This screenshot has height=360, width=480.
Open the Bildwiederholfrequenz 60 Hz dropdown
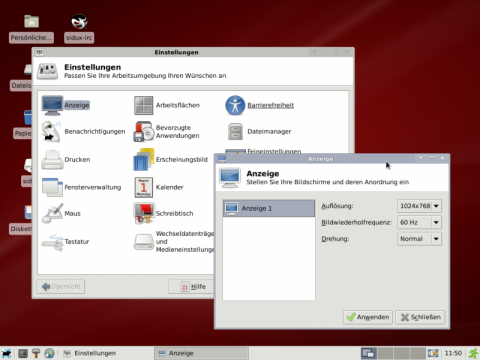click(x=419, y=222)
